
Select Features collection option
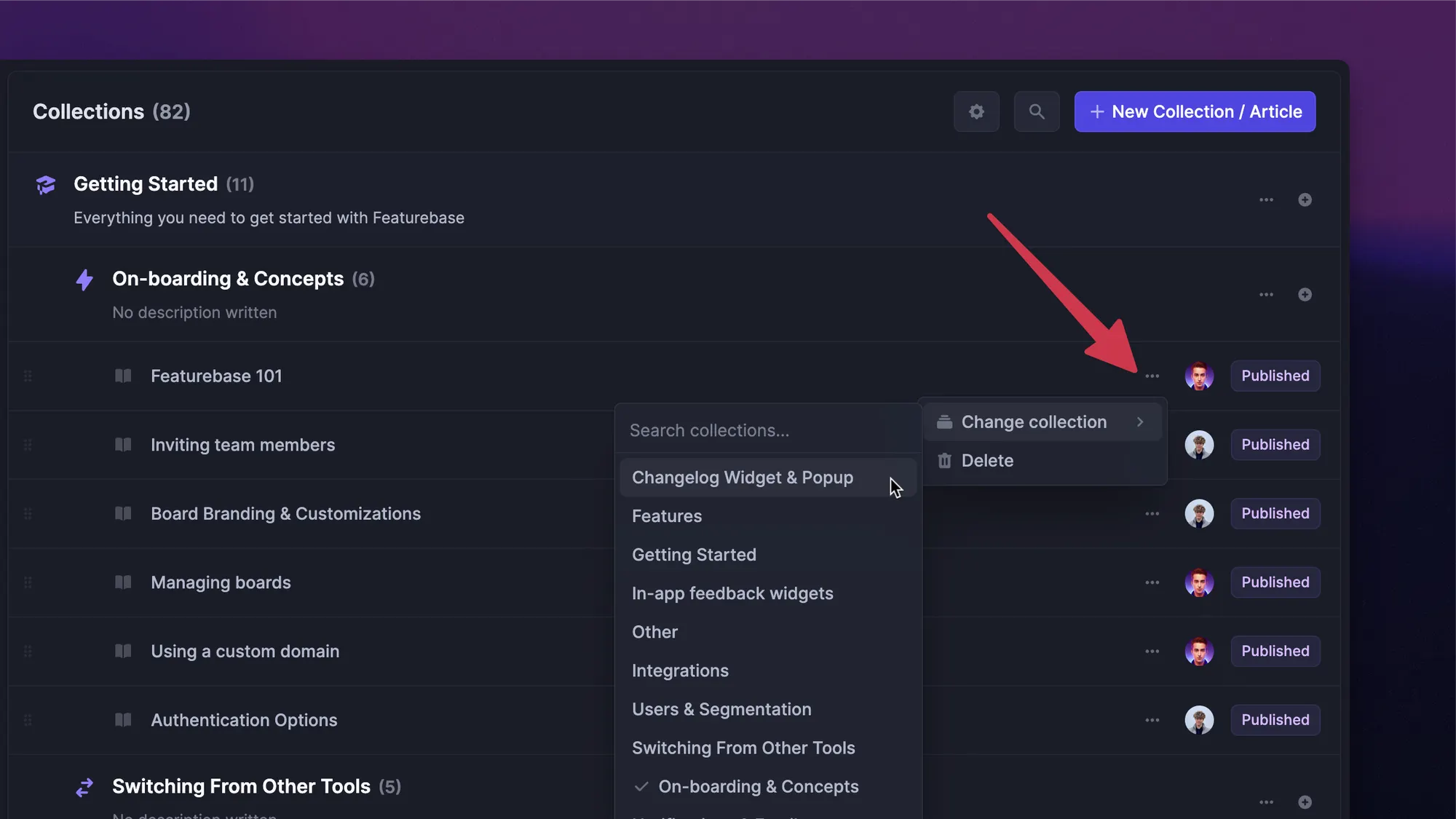(x=767, y=516)
